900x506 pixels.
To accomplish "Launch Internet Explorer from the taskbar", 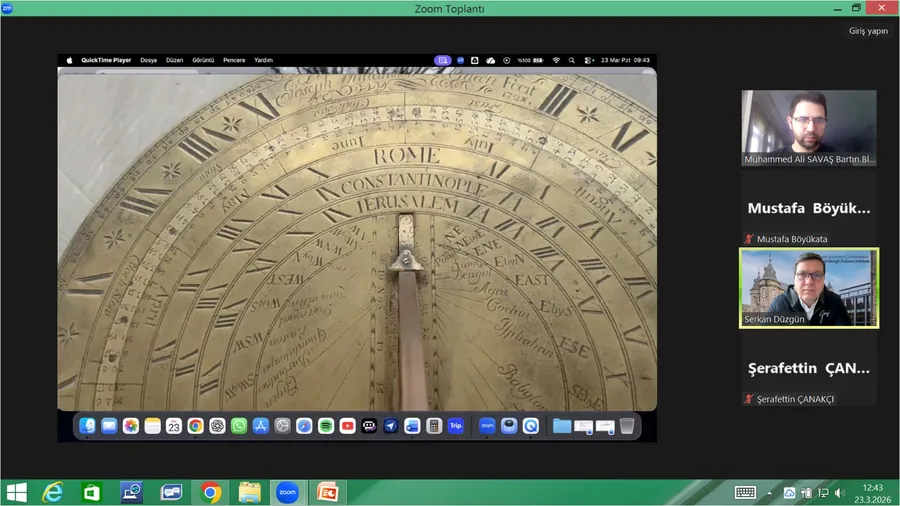I will [53, 492].
